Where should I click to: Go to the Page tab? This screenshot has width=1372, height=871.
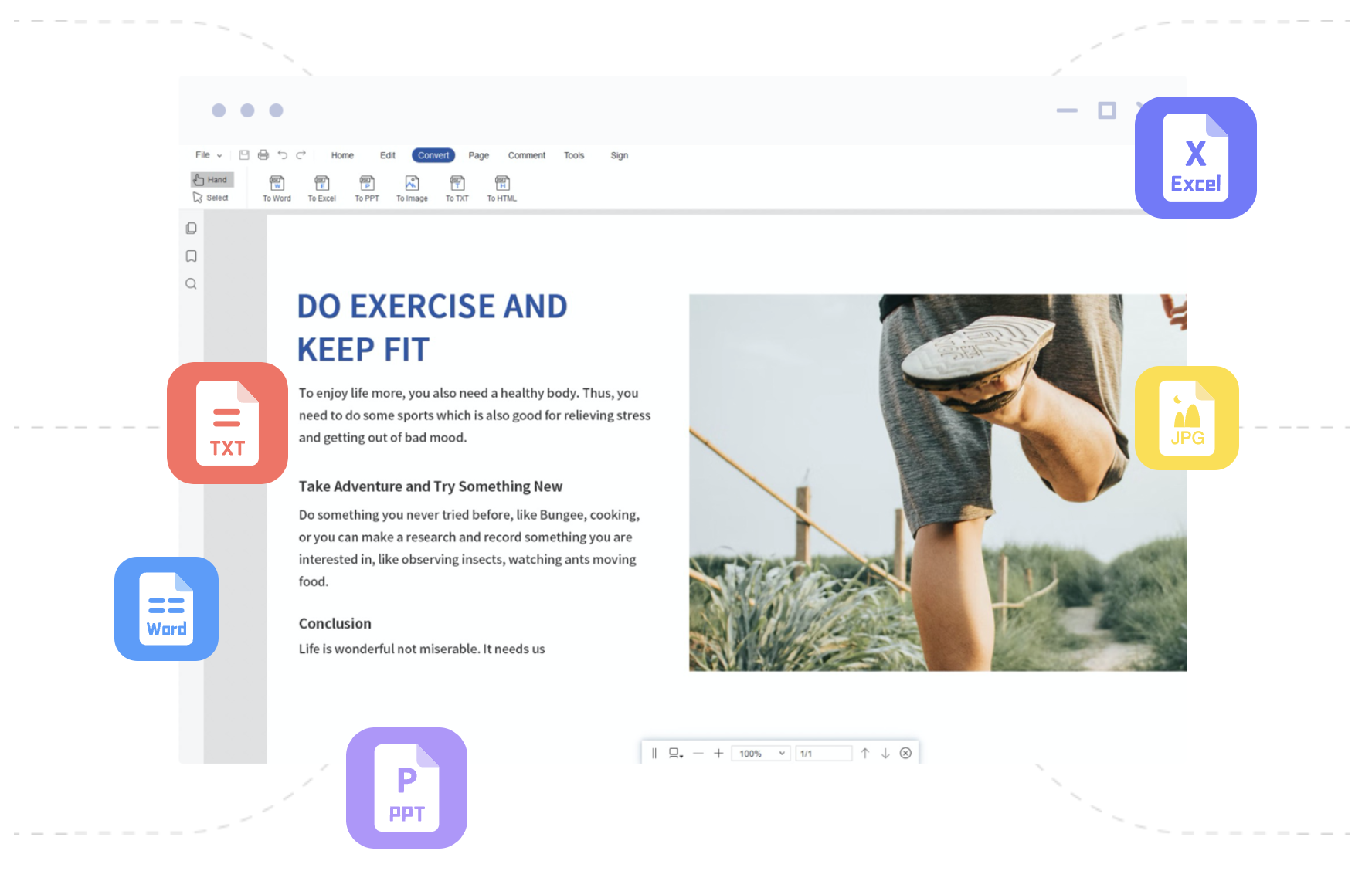[479, 155]
